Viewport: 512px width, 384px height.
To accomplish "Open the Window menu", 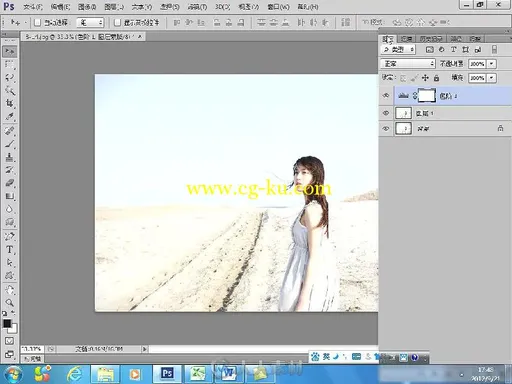I will coord(278,7).
